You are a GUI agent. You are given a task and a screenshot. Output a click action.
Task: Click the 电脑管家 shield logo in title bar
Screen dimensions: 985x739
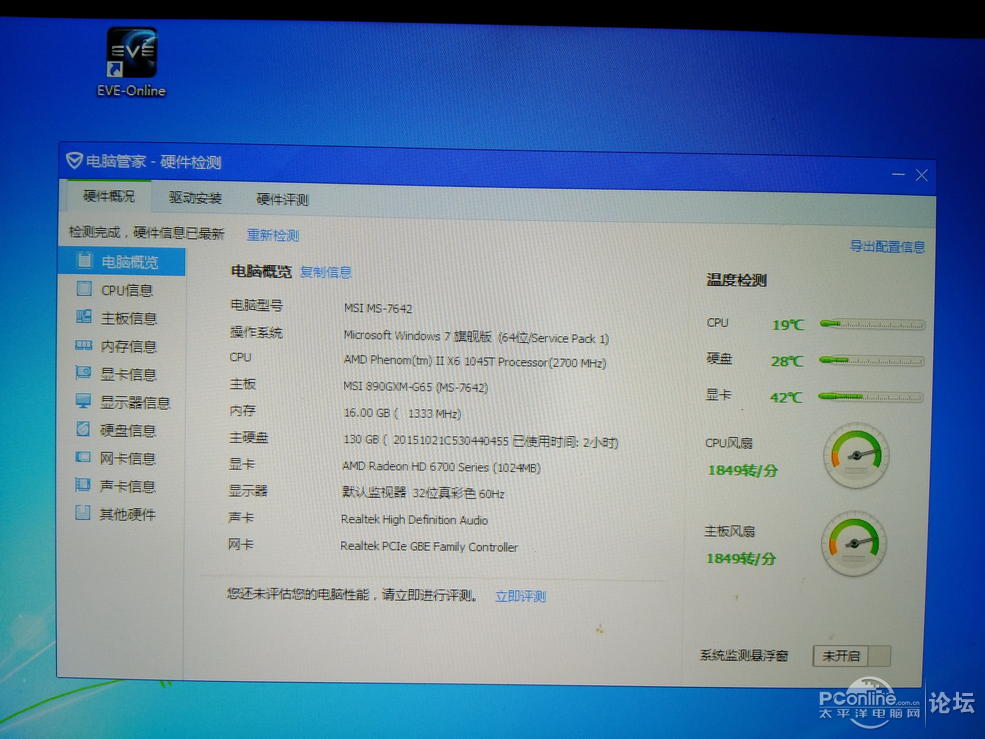[x=73, y=160]
